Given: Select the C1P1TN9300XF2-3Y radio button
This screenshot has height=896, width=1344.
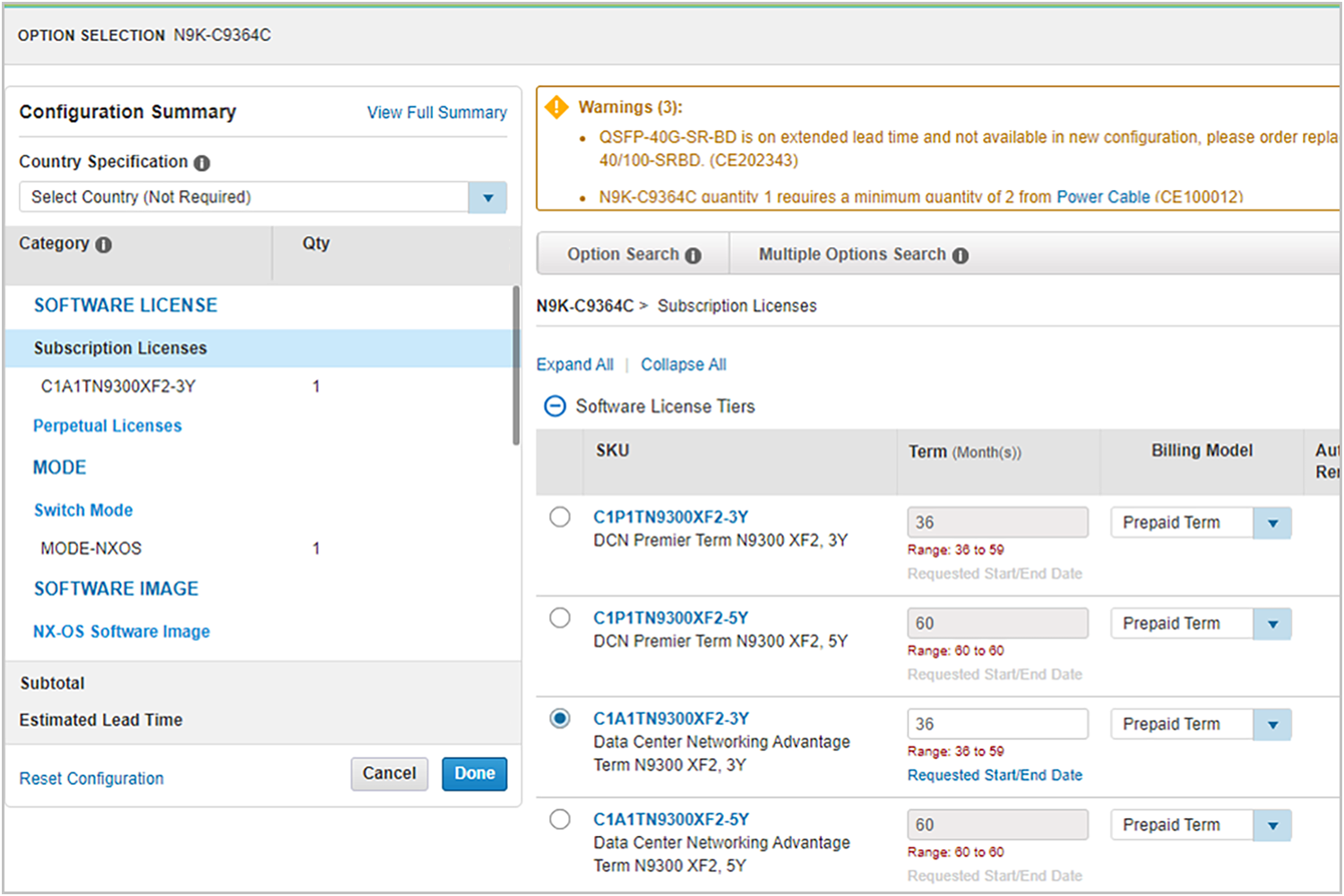Looking at the screenshot, I should pos(560,517).
